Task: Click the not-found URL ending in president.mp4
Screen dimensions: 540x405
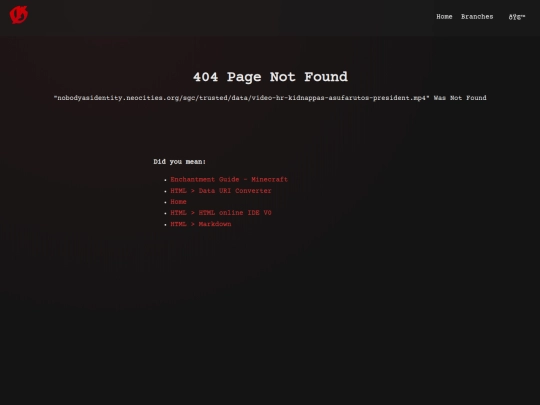Action: (x=241, y=98)
